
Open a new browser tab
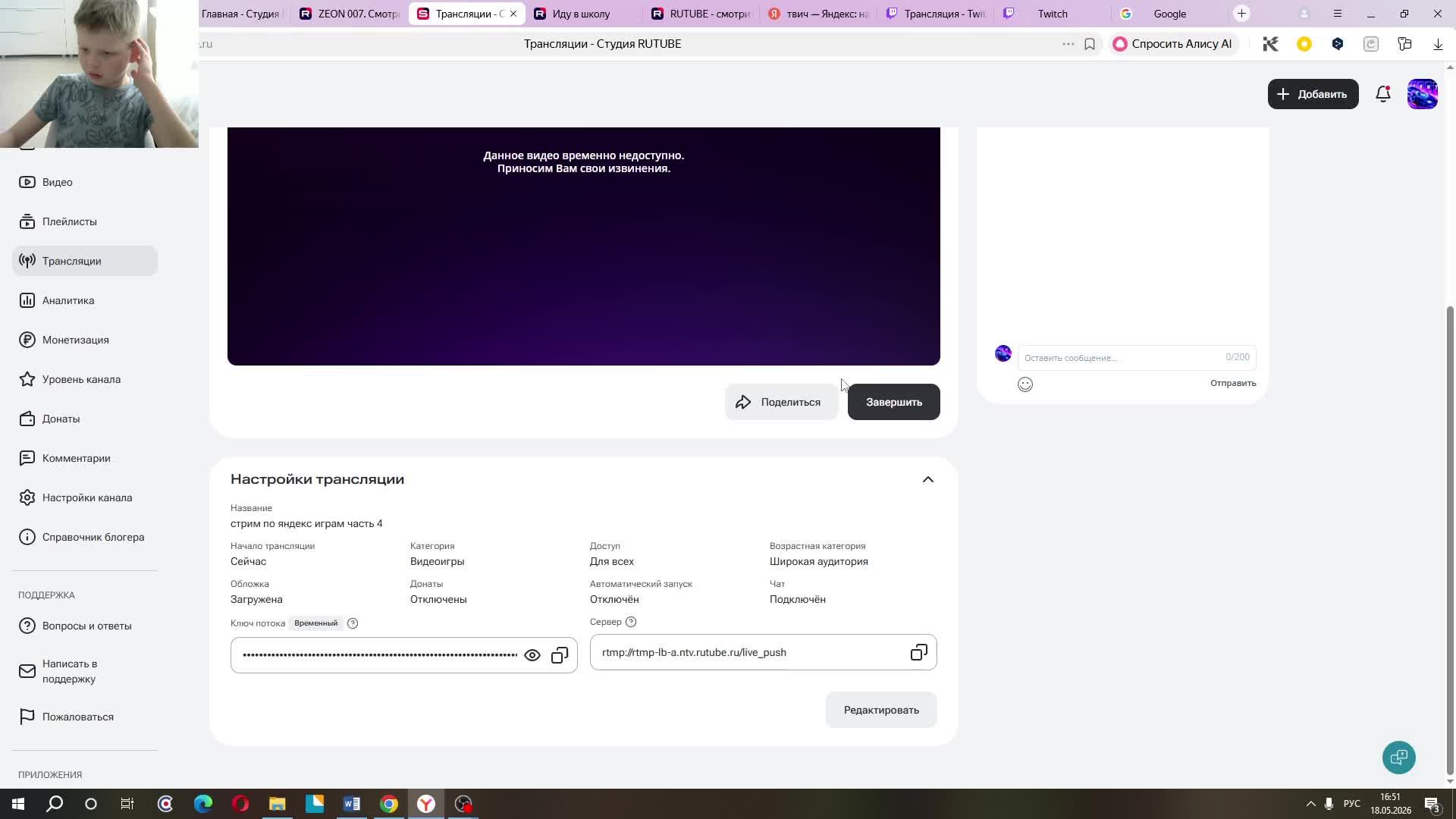pos(1241,14)
